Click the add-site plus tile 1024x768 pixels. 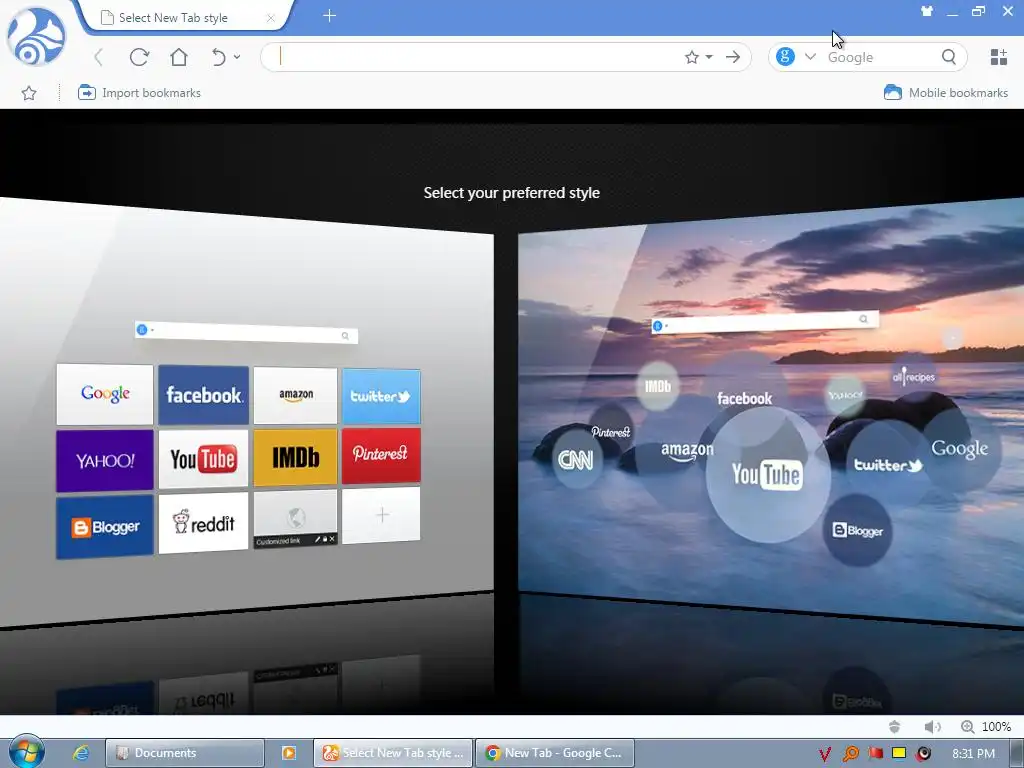(381, 515)
